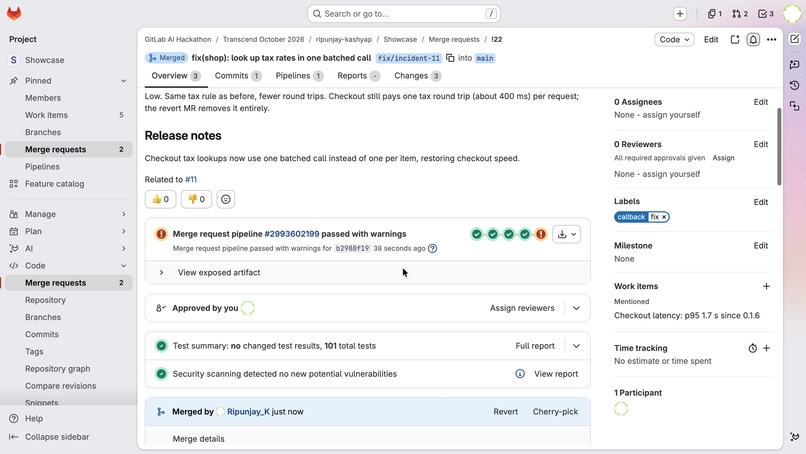
Task: Click the participant avatar
Action: point(621,409)
